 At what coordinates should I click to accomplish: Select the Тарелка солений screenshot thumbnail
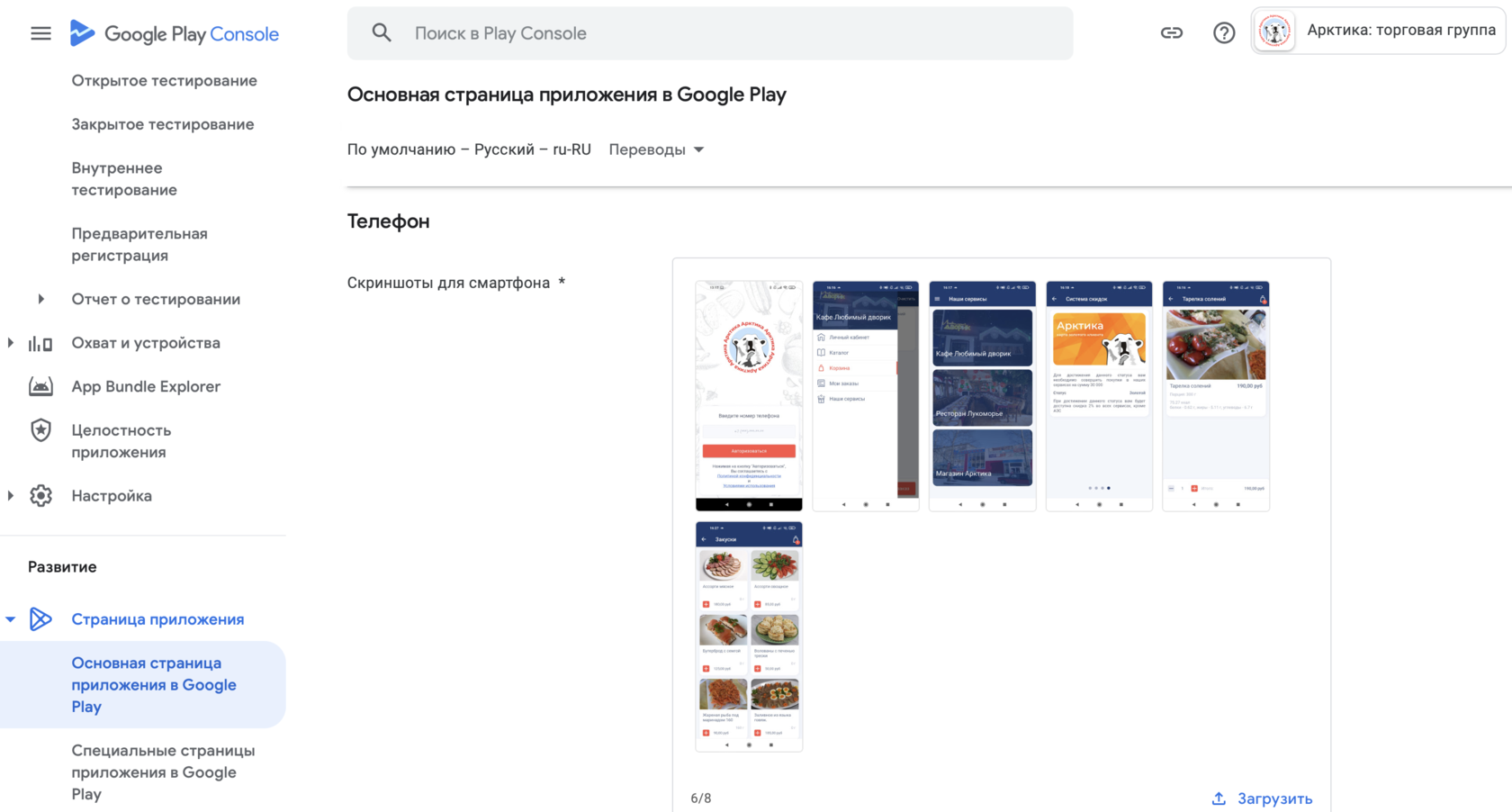(1216, 396)
